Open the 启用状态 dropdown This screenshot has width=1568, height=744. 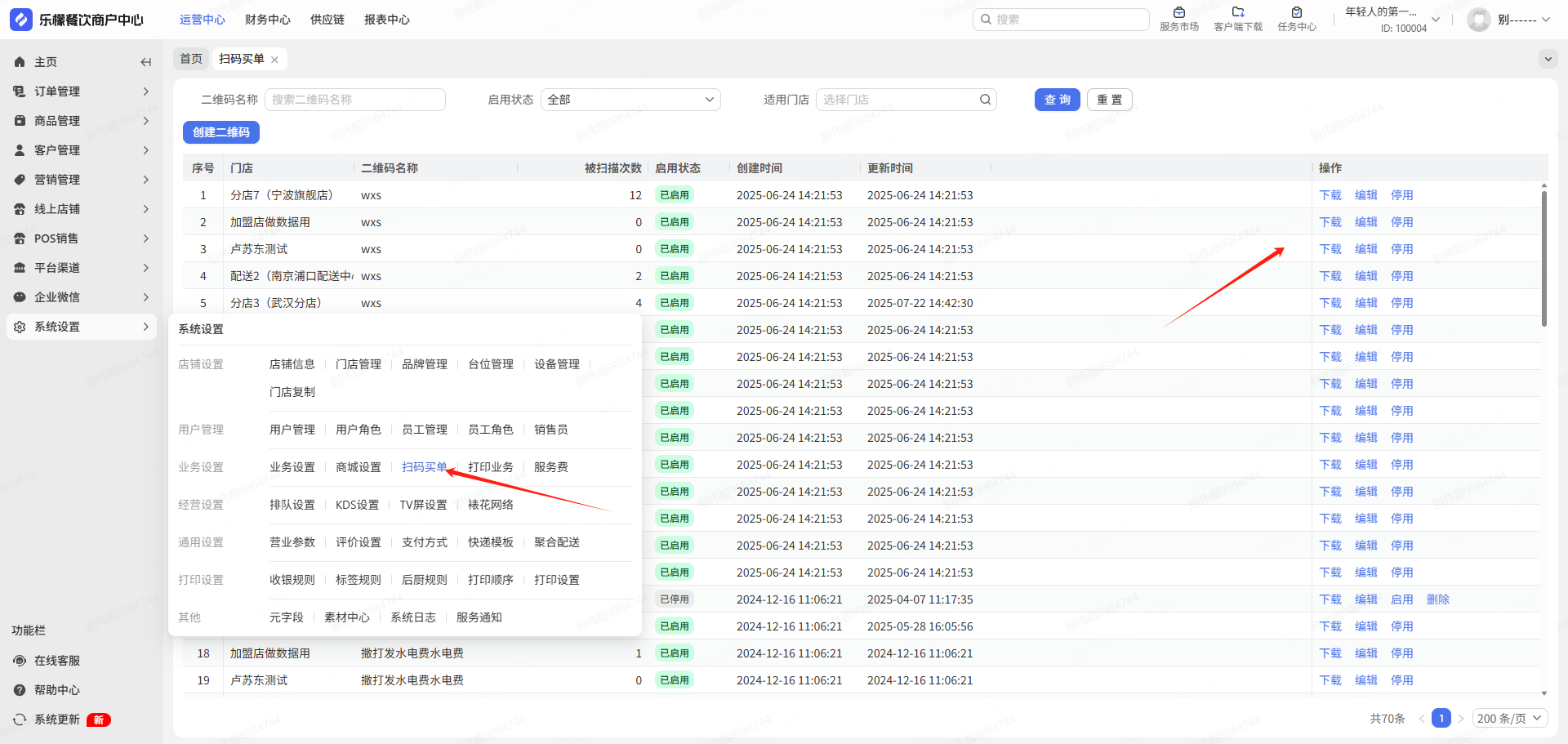click(630, 100)
